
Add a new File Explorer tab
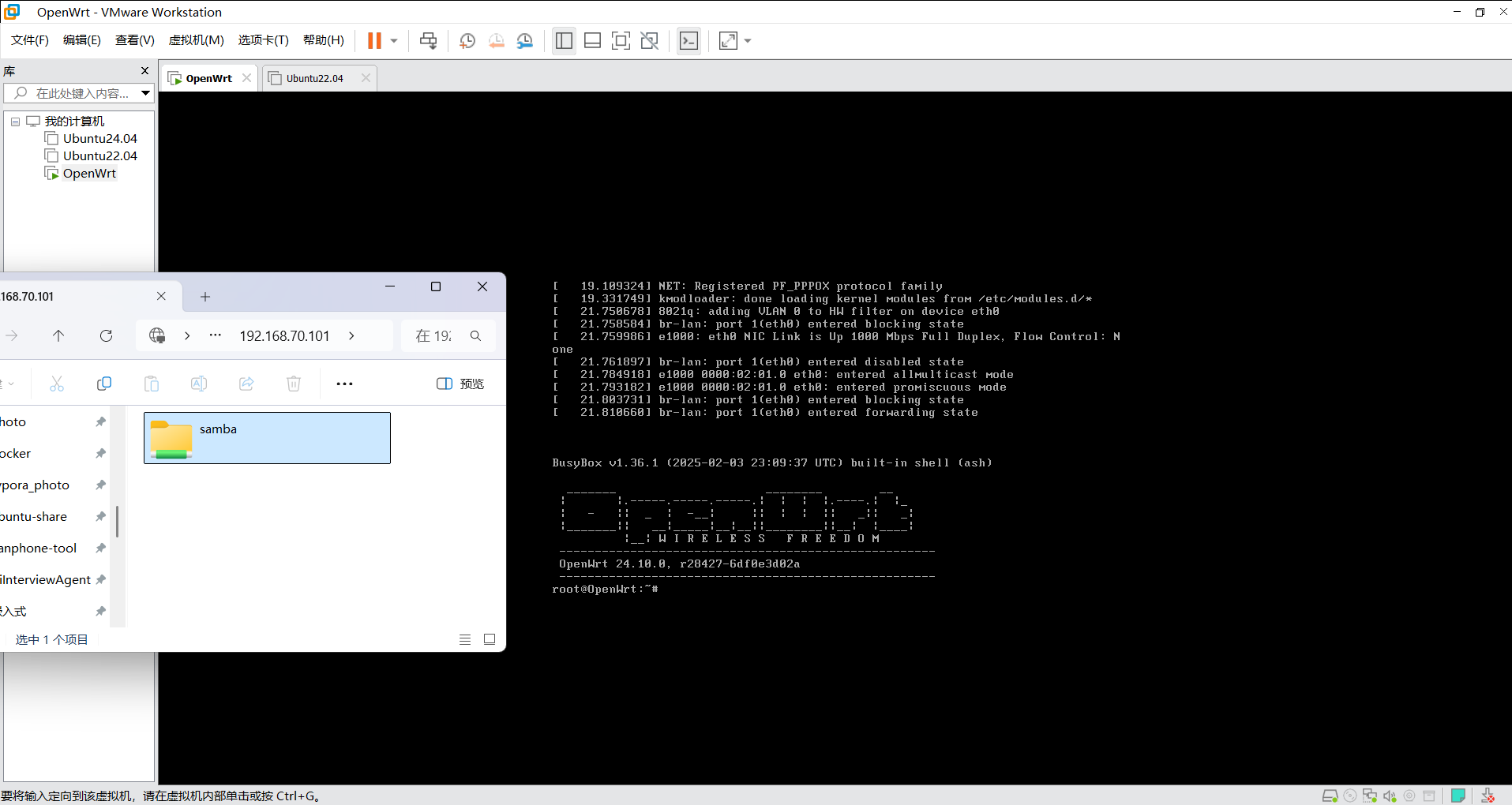(x=205, y=297)
